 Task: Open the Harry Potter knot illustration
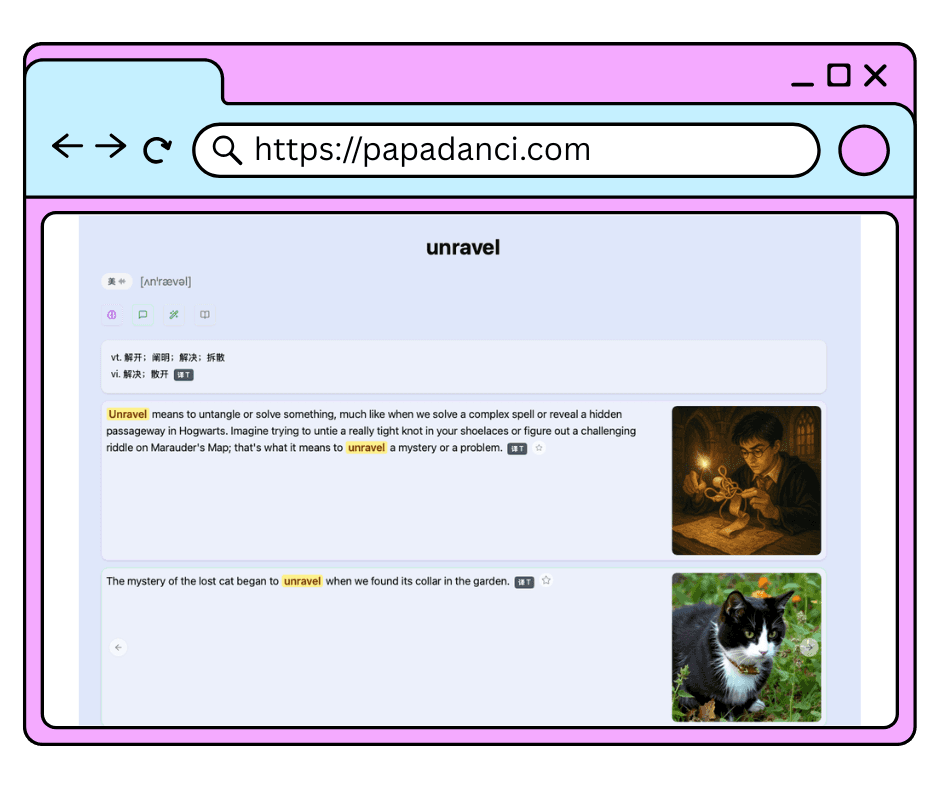(x=746, y=480)
